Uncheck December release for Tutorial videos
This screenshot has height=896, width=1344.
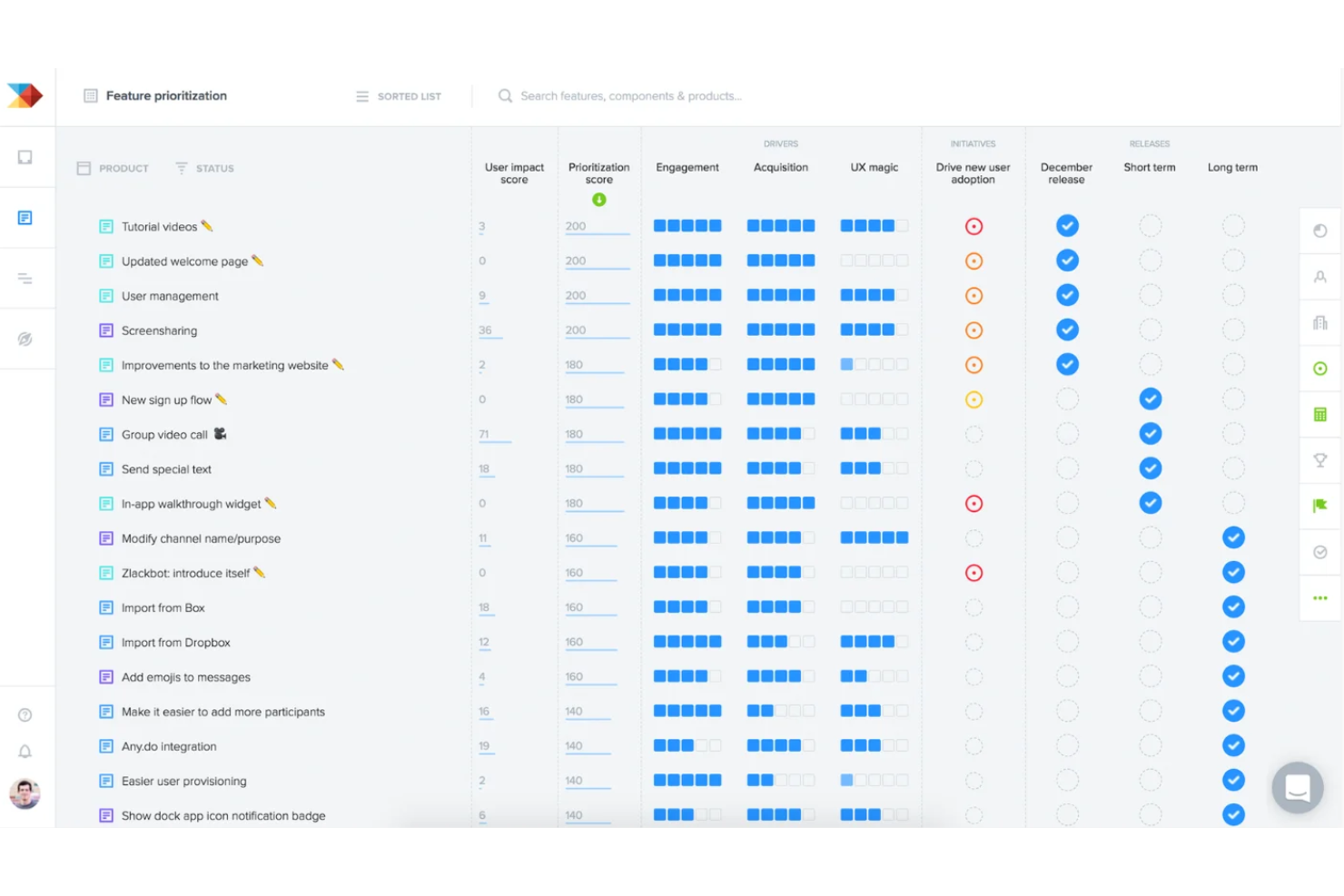[x=1067, y=226]
